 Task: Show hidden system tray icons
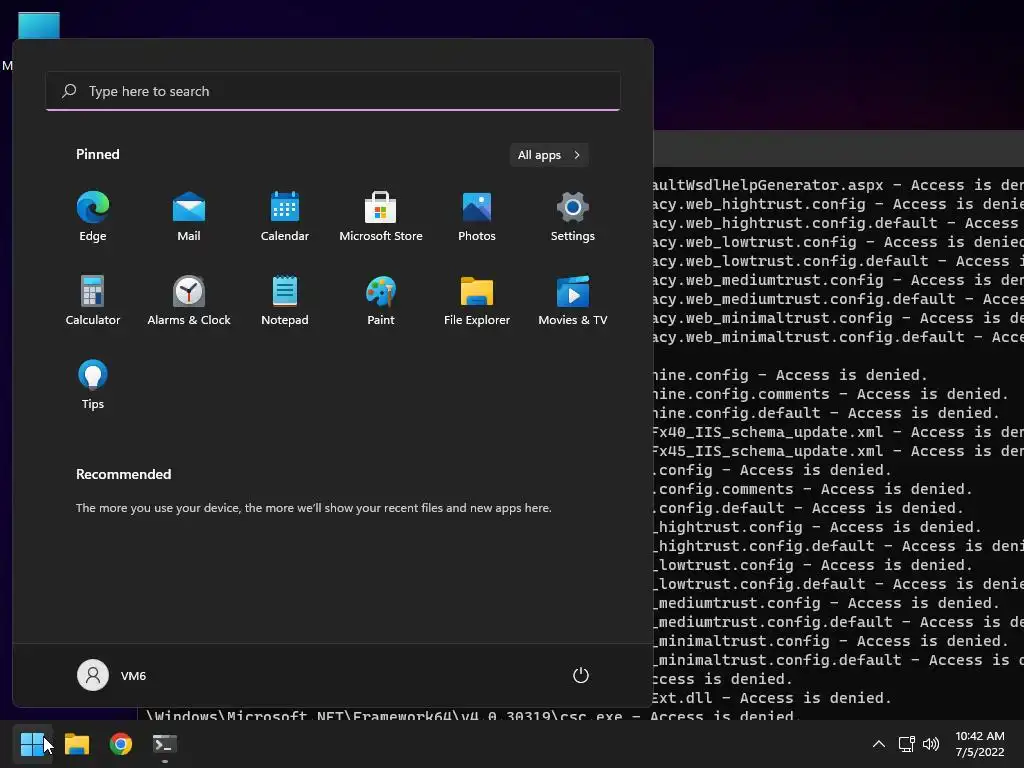point(879,744)
